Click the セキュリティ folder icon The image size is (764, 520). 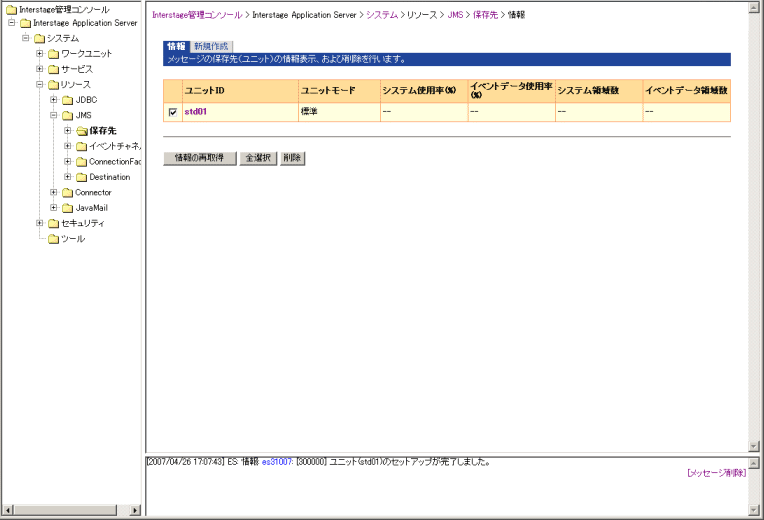click(x=54, y=224)
